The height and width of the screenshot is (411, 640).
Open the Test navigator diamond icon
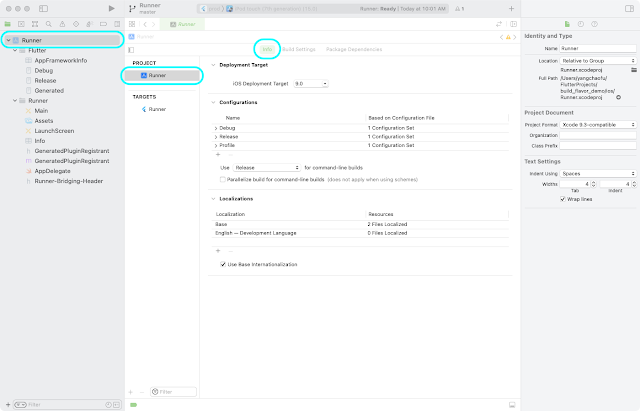(x=76, y=24)
